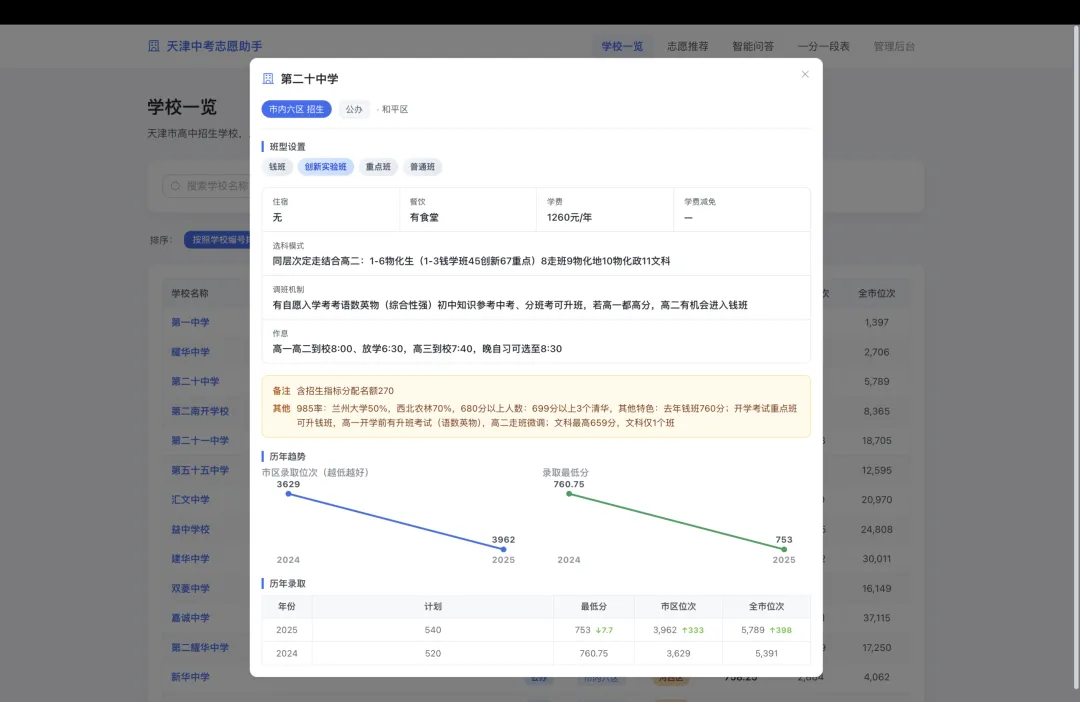The image size is (1080, 702).
Task: Open 益中学校 in the background list
Action: (190, 529)
